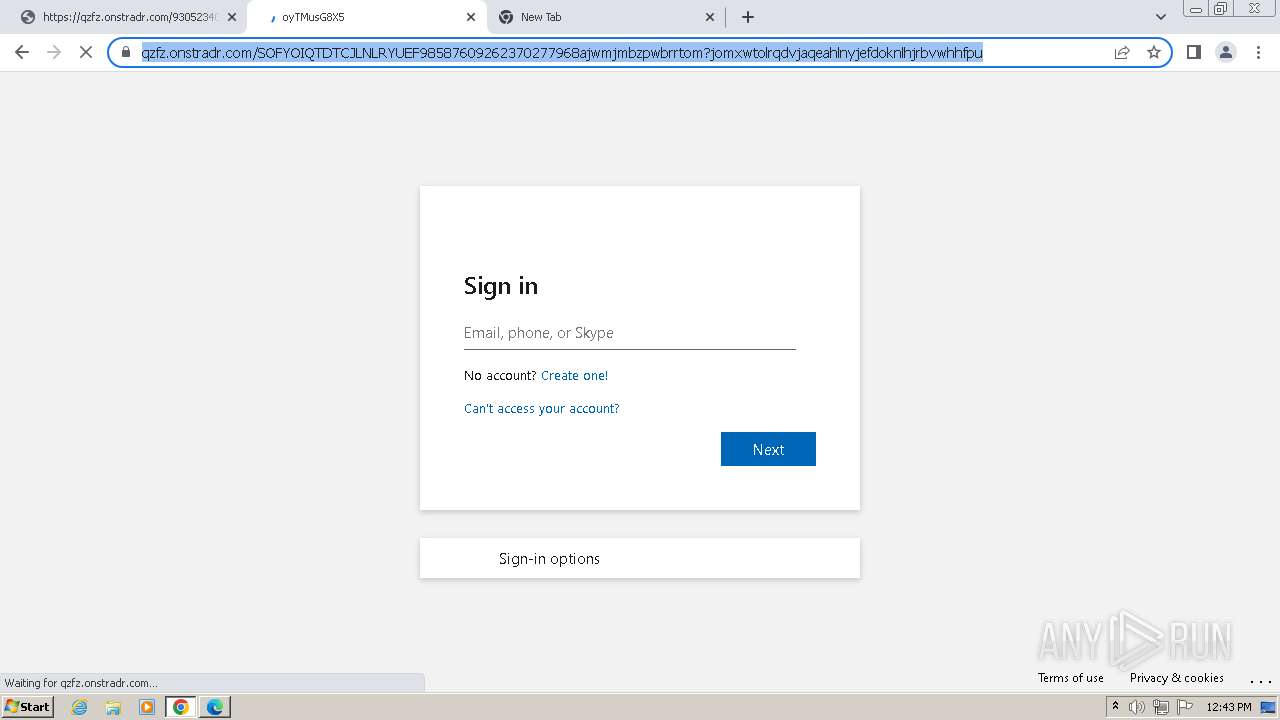Focus the Email, phone, or Skype field
Image resolution: width=1280 pixels, height=720 pixels.
[630, 333]
